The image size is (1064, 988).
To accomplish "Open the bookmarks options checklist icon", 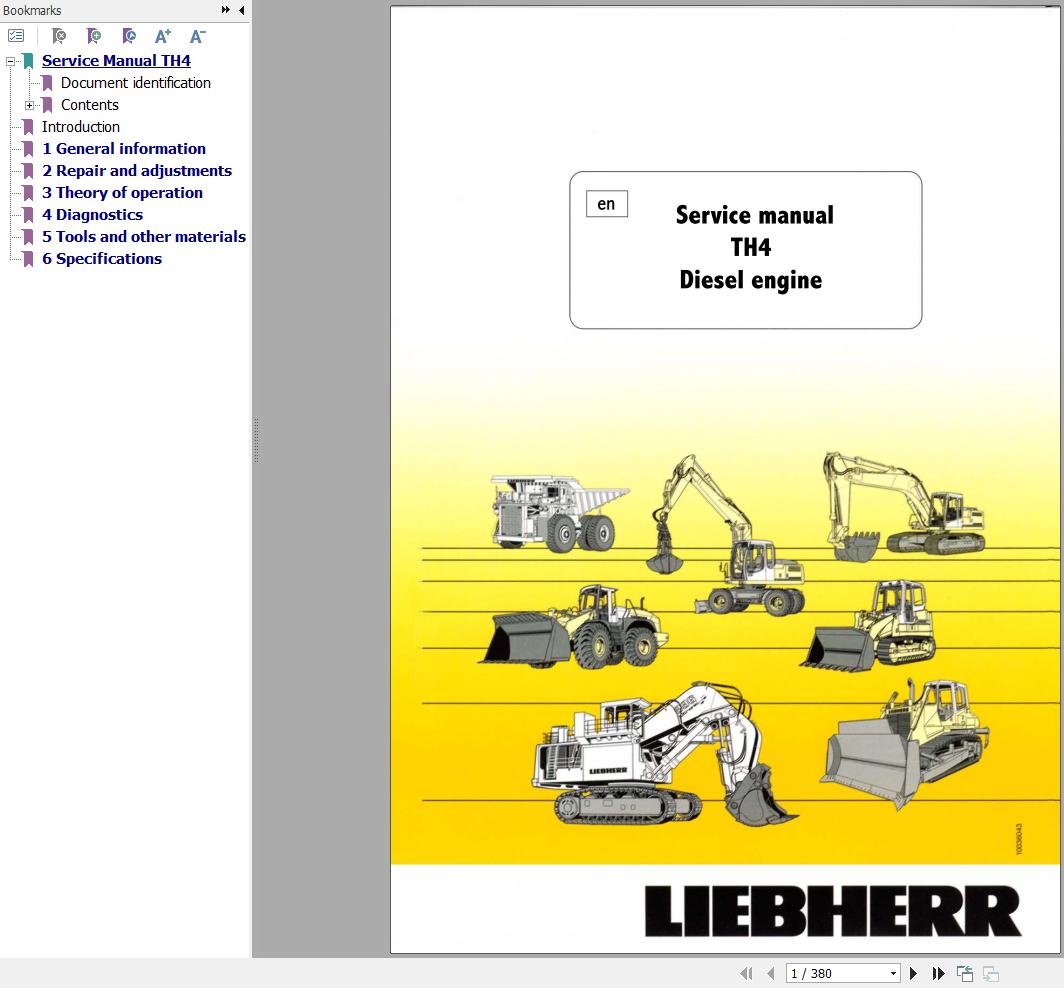I will click(x=16, y=35).
